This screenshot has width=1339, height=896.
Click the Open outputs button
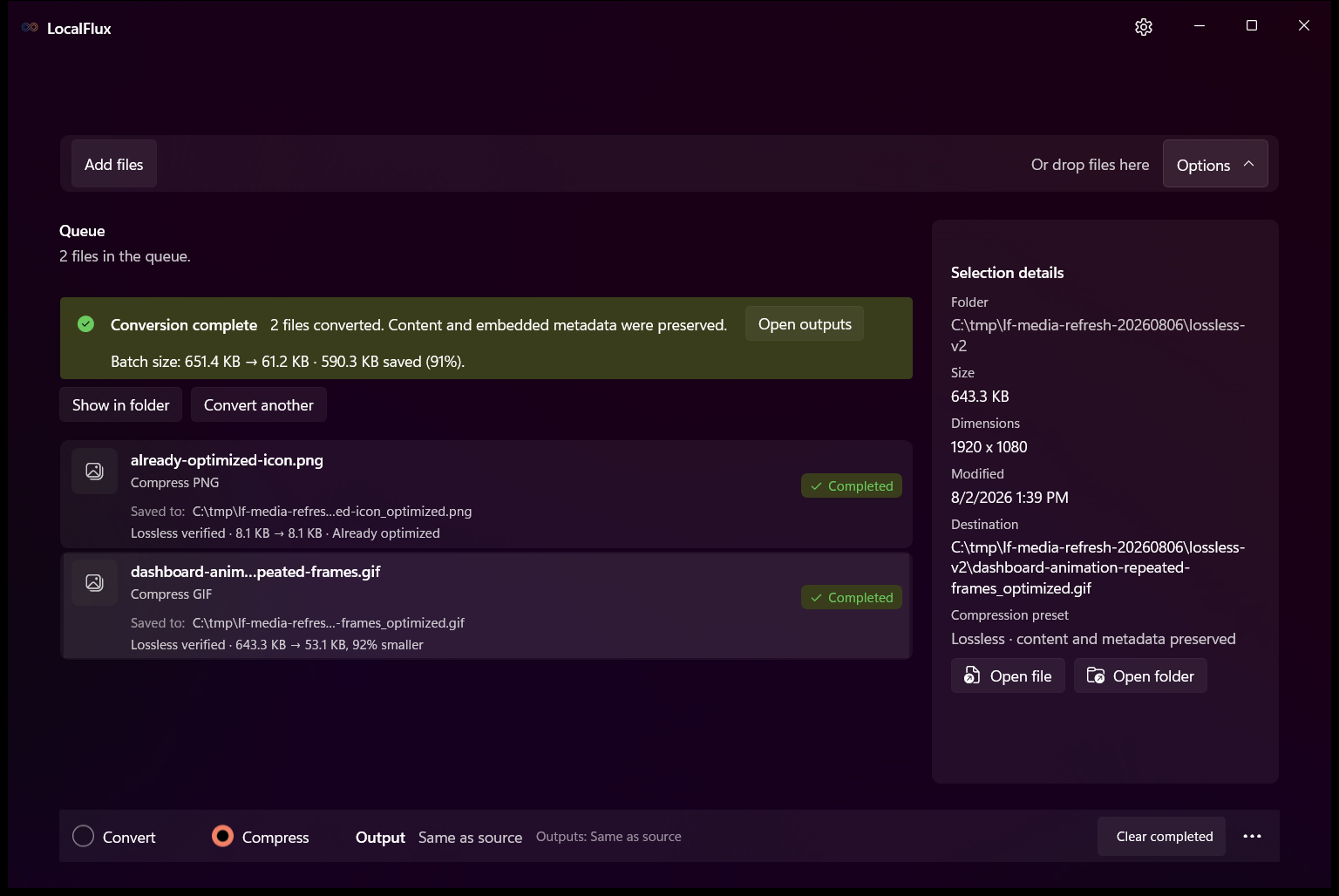(805, 324)
